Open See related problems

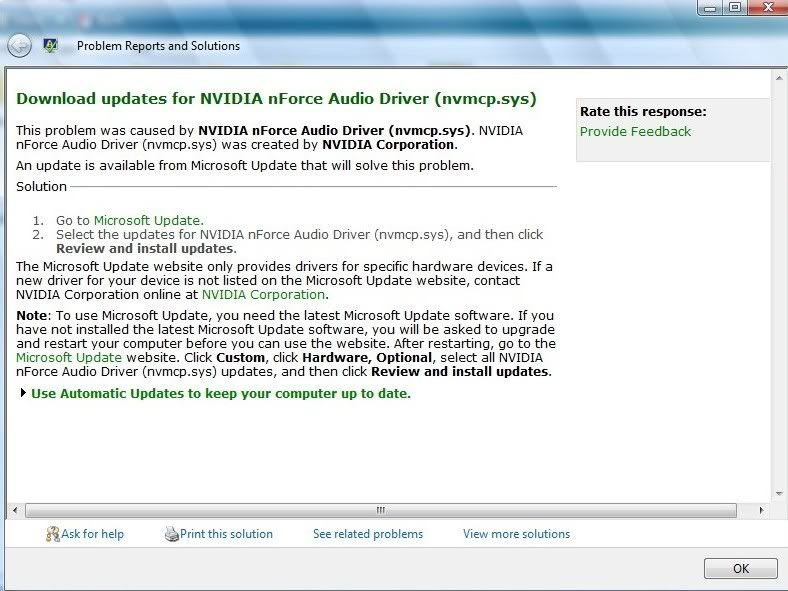click(368, 534)
